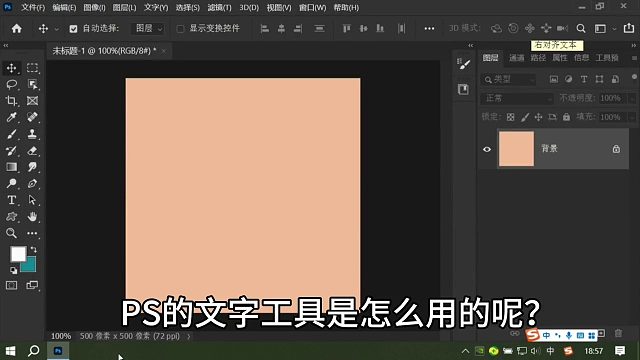
Task: Swap foreground and background colors
Action: (x=33, y=249)
